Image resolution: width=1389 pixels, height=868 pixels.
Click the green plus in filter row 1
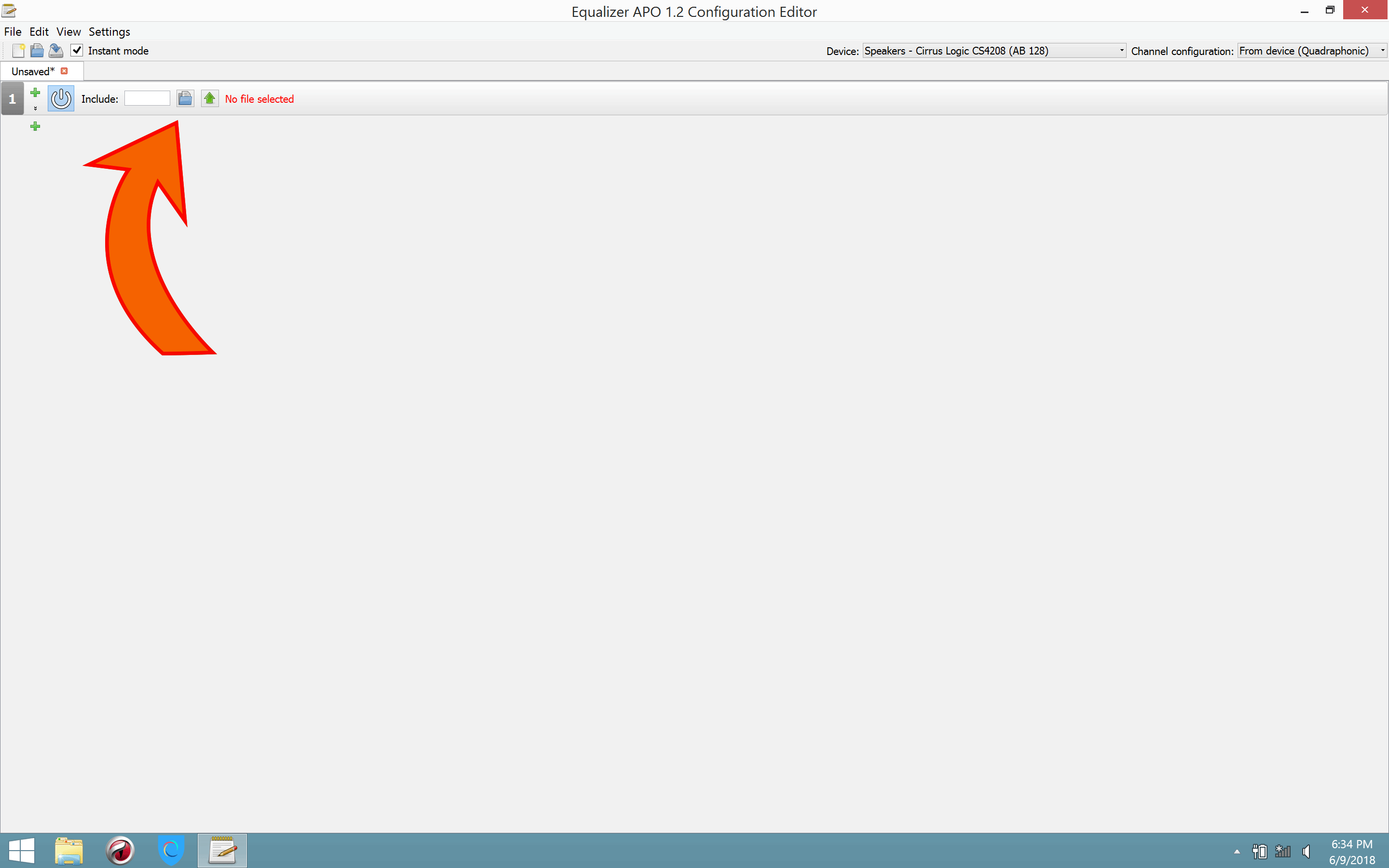click(35, 93)
